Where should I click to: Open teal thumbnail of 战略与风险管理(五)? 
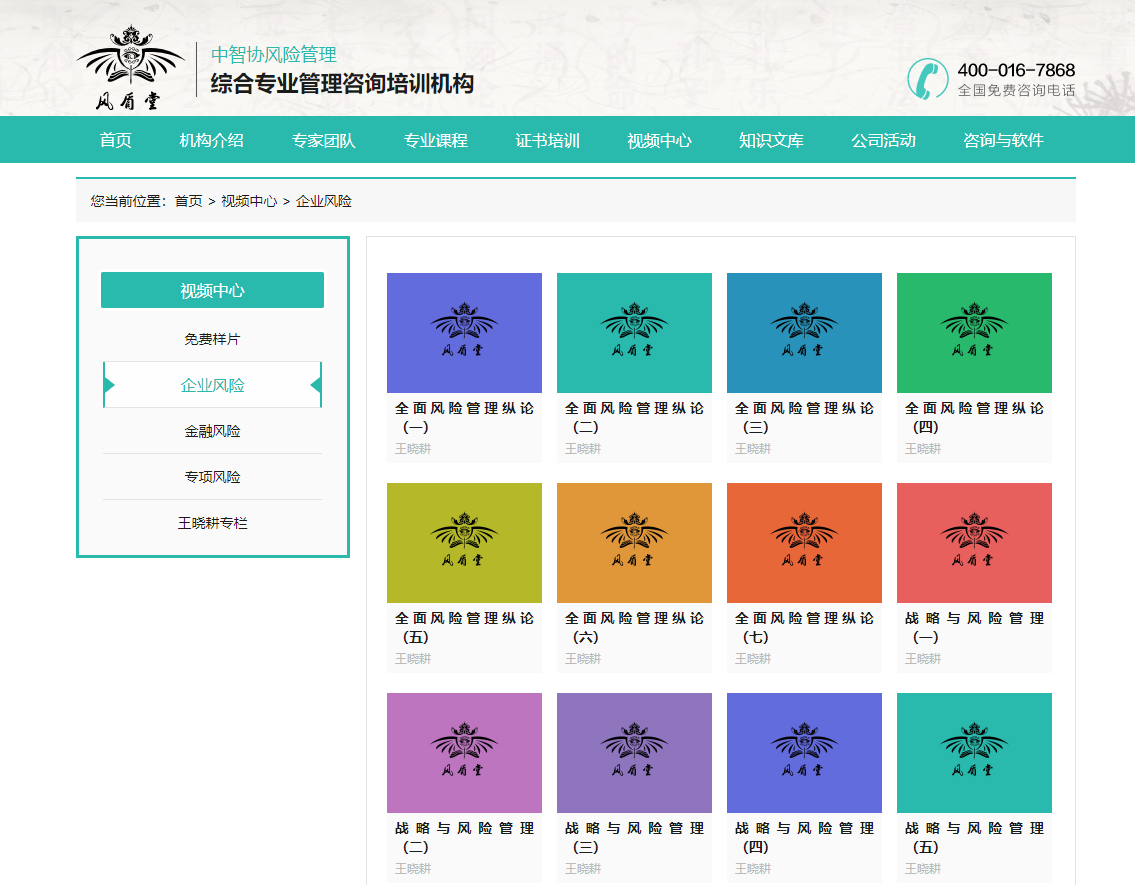tap(974, 753)
